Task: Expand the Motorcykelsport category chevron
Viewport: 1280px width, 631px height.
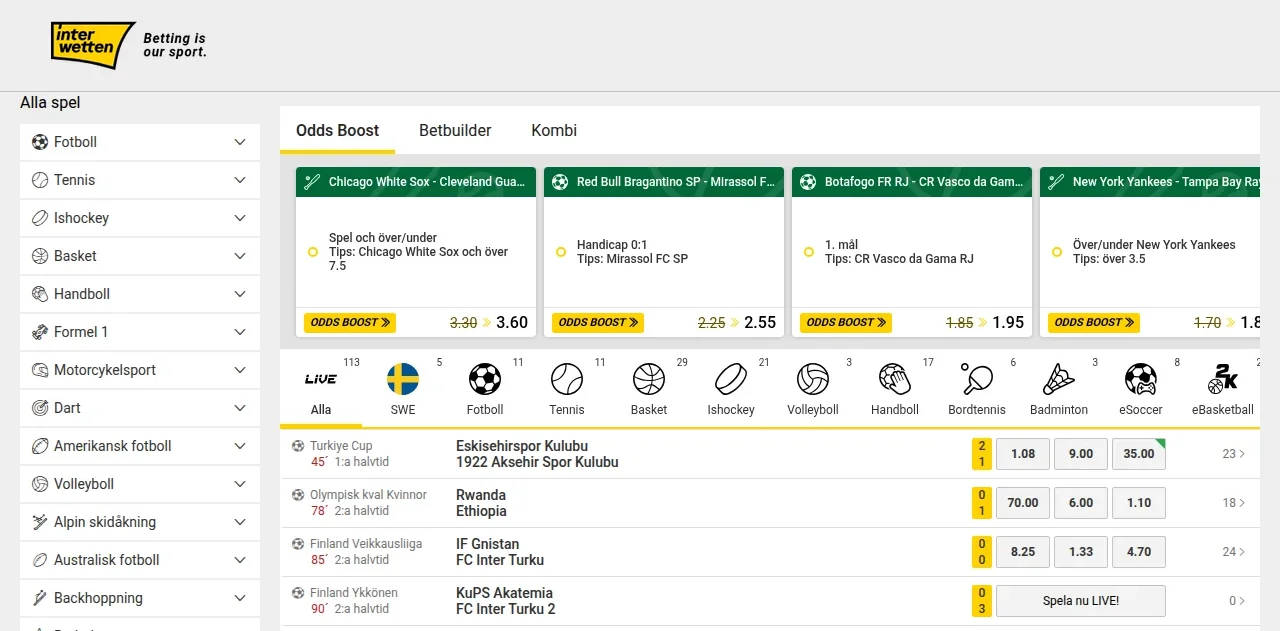Action: click(x=240, y=370)
